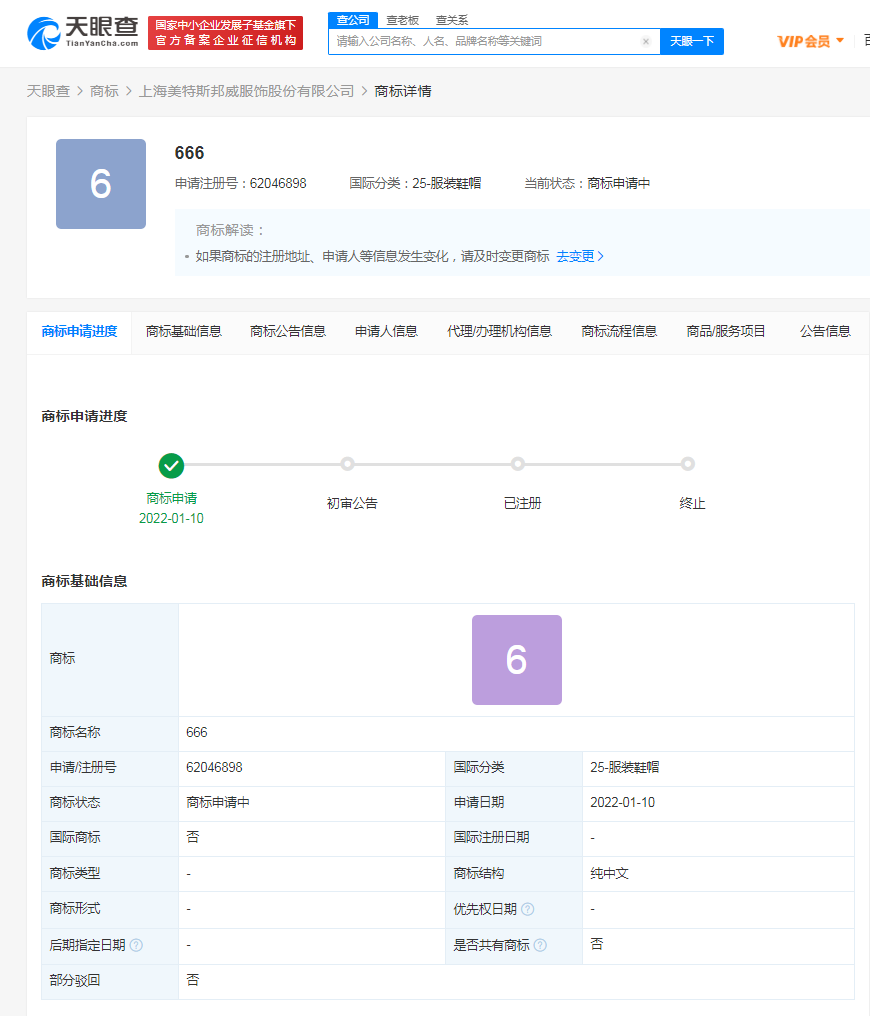Switch to the 查老板 search tab
870x1016 pixels.
point(401,19)
